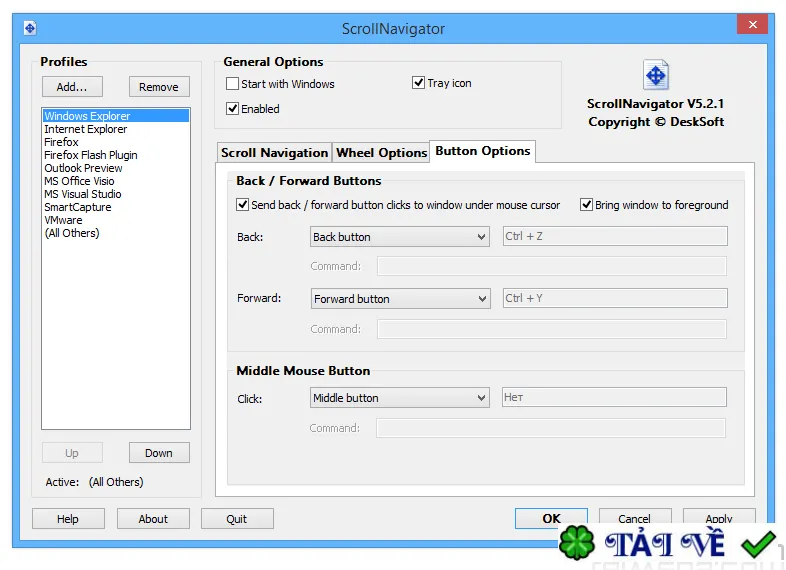Expand the Middle button Click dropdown
The width and height of the screenshot is (786, 570).
400,398
